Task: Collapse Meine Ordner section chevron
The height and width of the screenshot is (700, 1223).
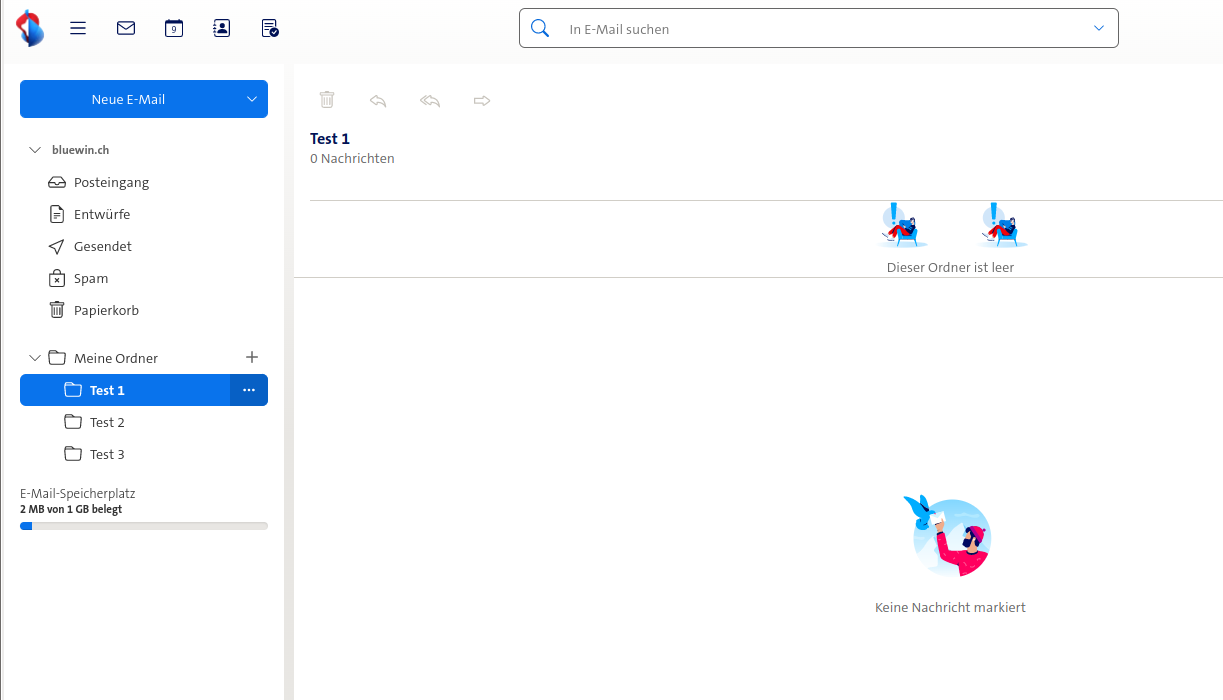Action: [x=35, y=358]
